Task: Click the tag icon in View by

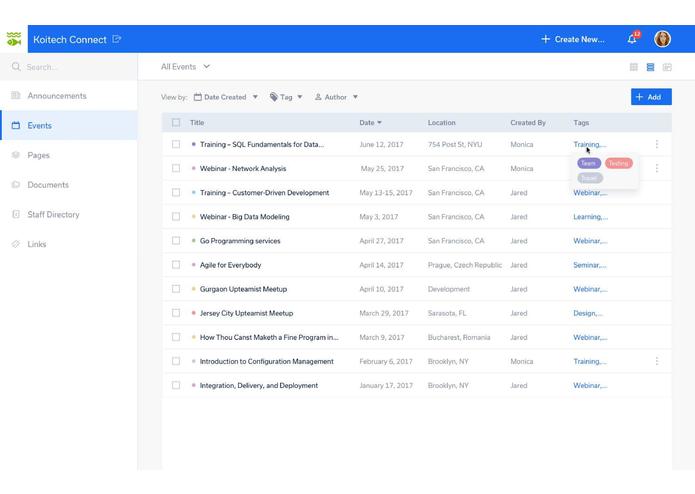Action: (274, 97)
